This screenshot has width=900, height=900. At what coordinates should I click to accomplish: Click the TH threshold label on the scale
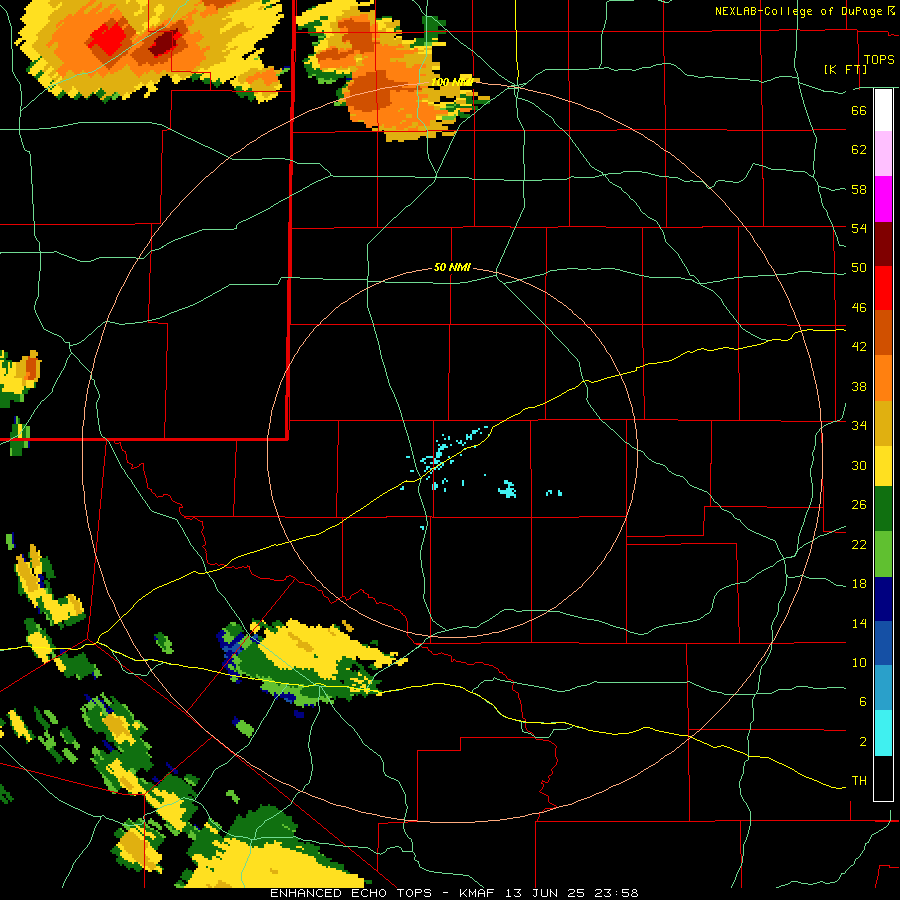[x=859, y=781]
